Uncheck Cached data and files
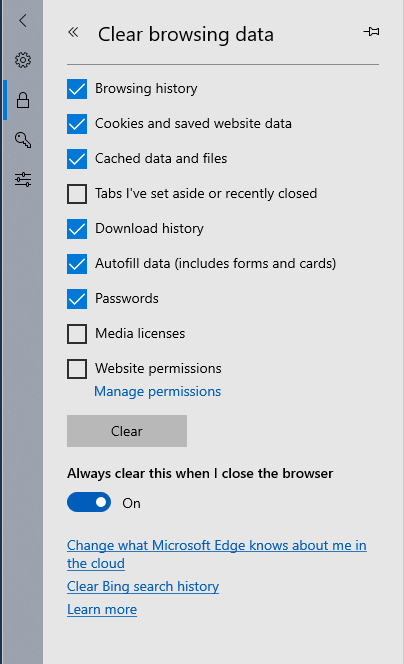The image size is (404, 664). (77, 159)
